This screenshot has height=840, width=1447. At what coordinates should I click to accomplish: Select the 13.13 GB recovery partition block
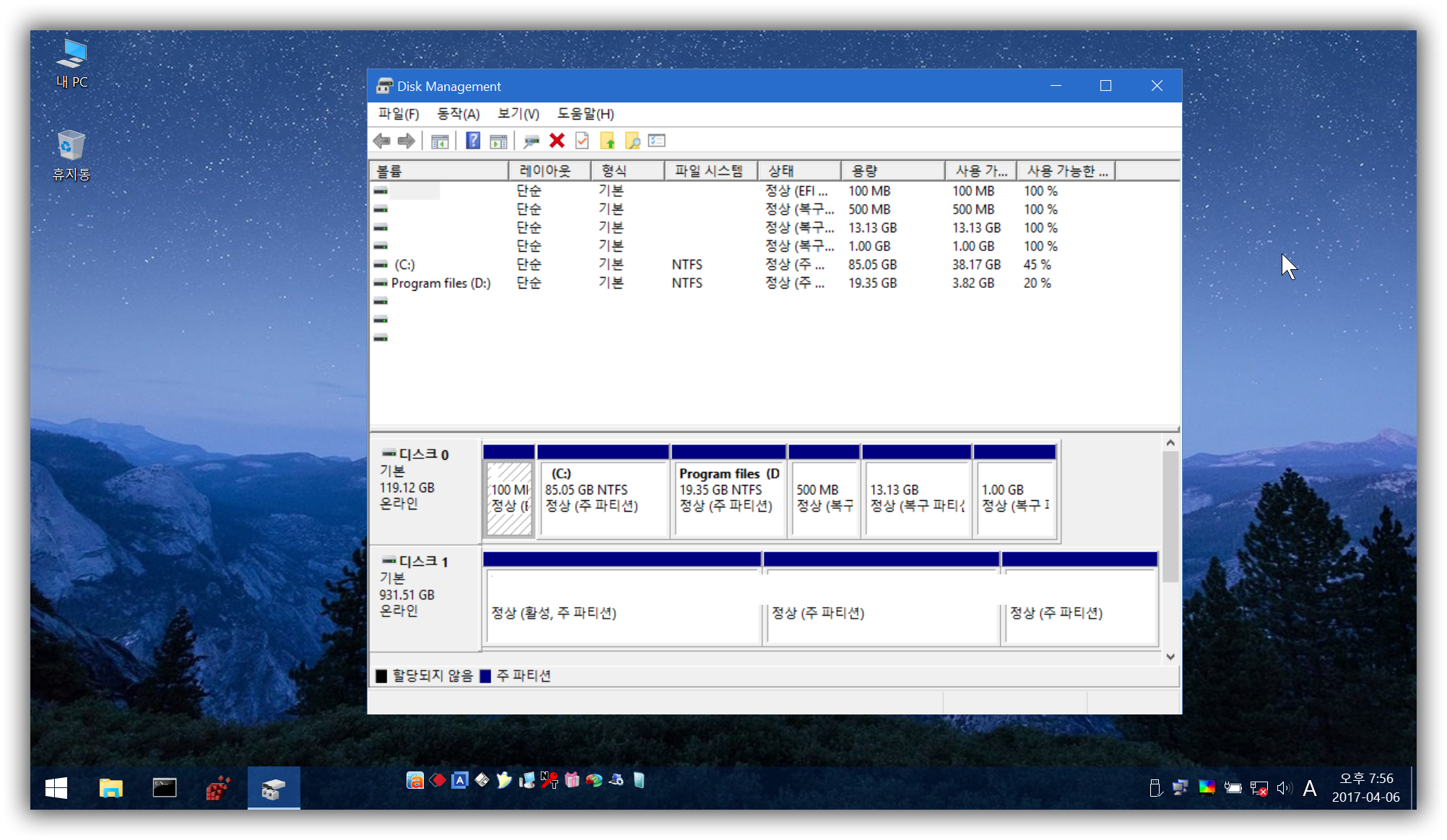point(916,498)
